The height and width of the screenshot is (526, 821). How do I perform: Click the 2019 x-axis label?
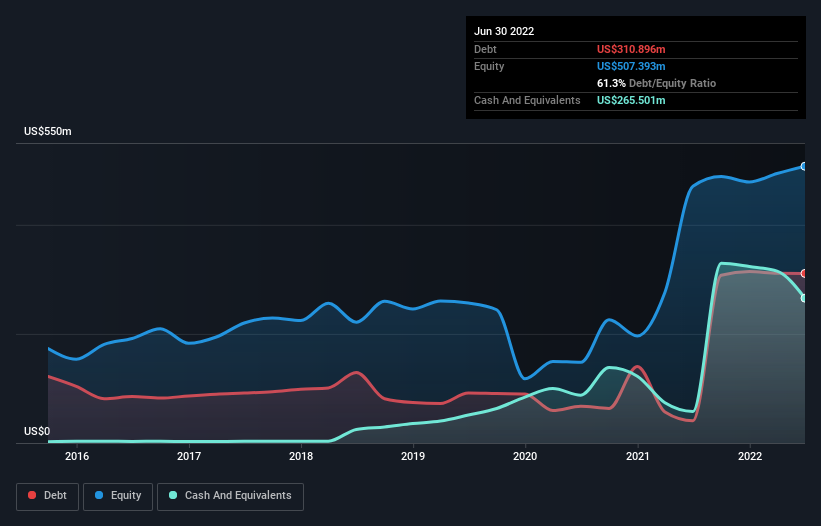(x=413, y=456)
